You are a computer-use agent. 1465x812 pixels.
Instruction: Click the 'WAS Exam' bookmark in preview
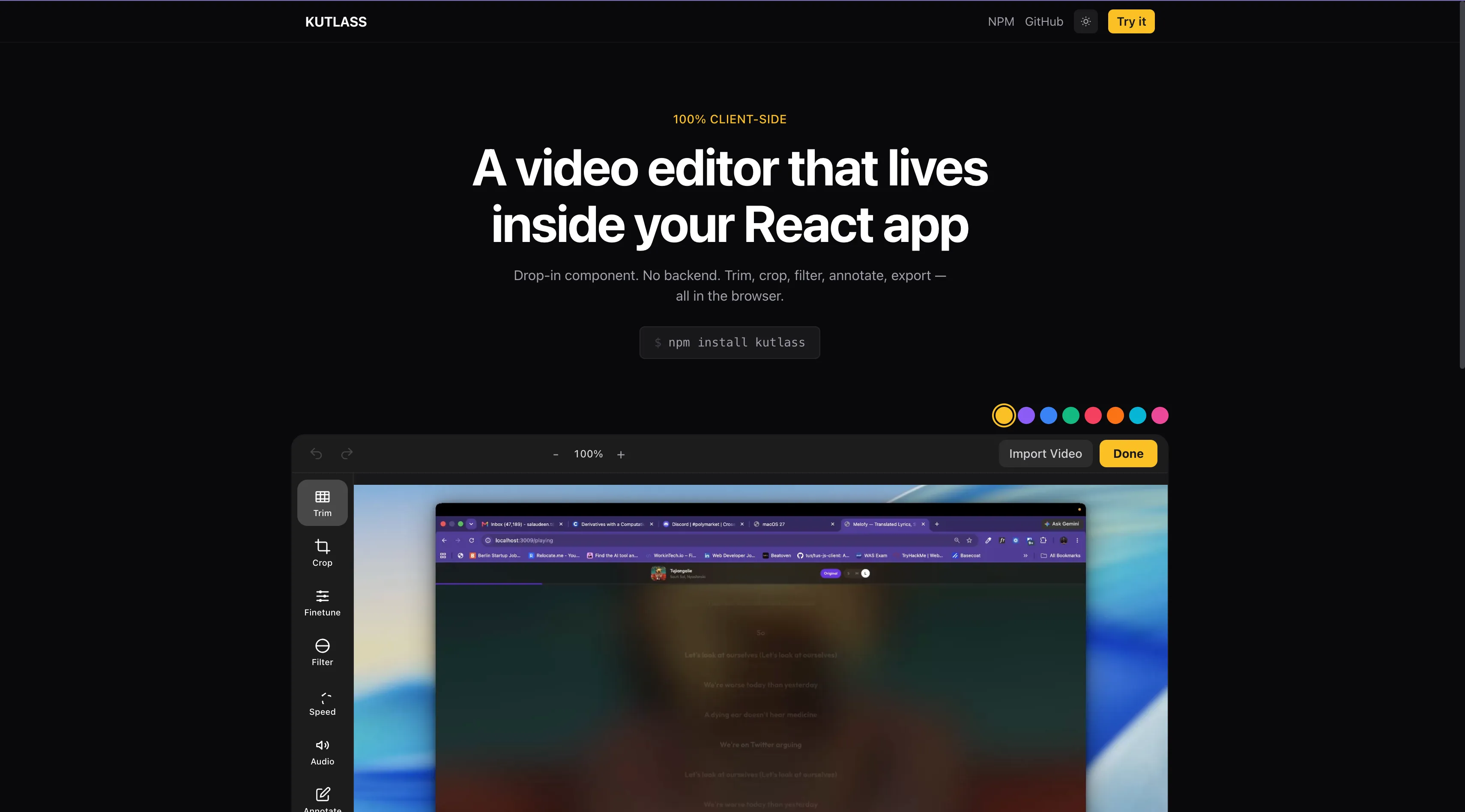tap(871, 555)
